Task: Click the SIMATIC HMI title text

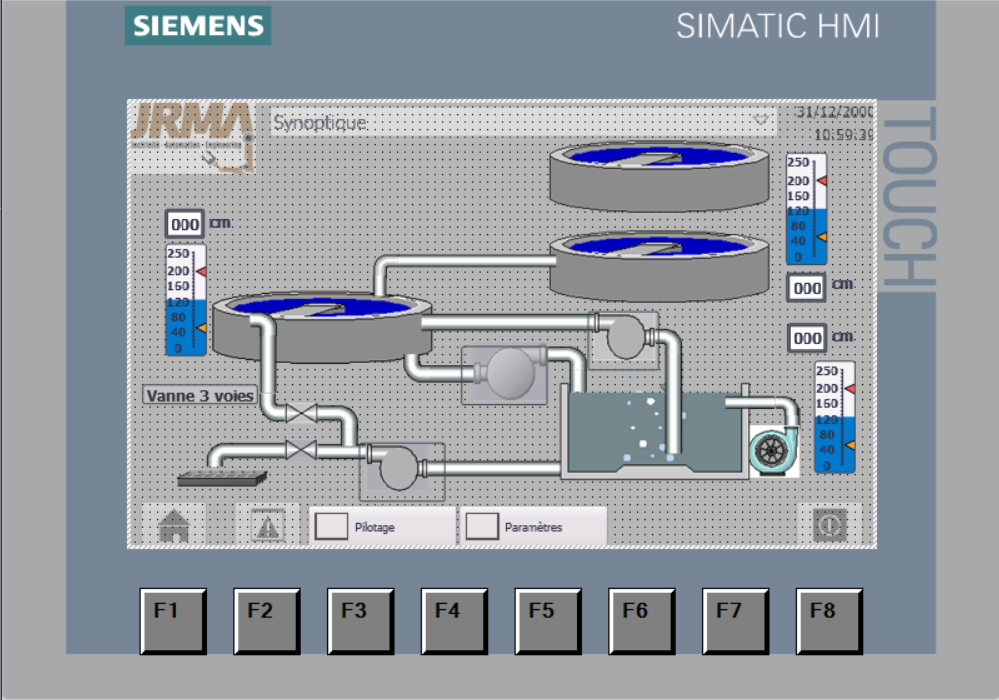Action: click(x=777, y=27)
